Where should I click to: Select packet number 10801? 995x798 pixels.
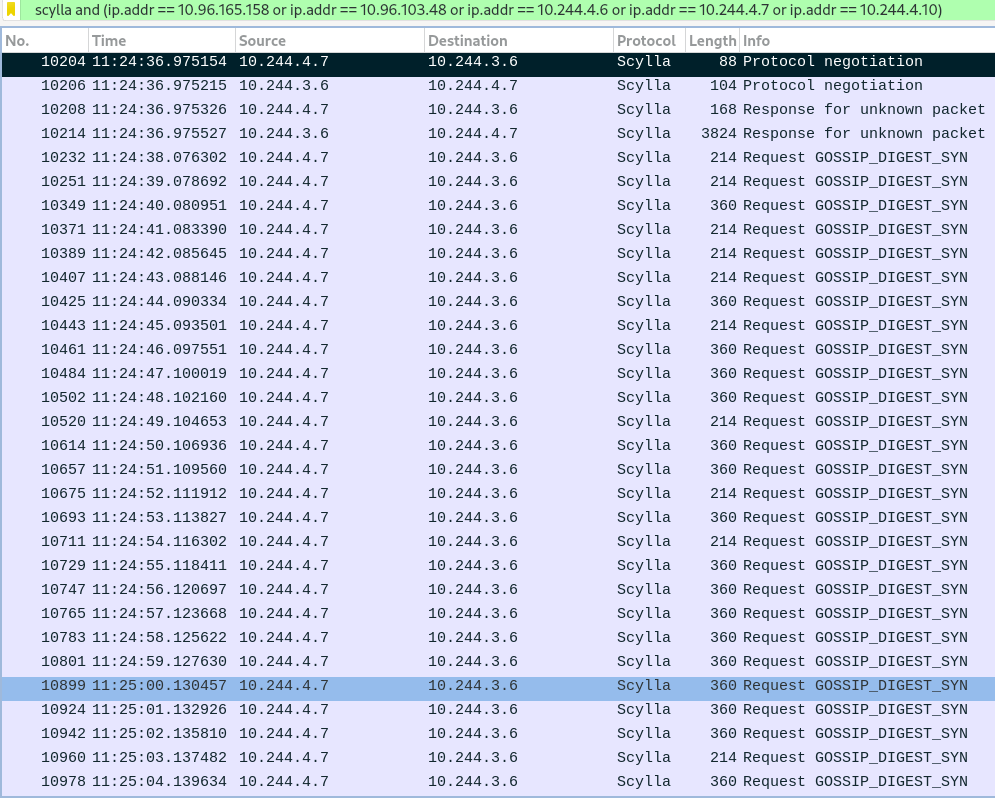(498, 662)
